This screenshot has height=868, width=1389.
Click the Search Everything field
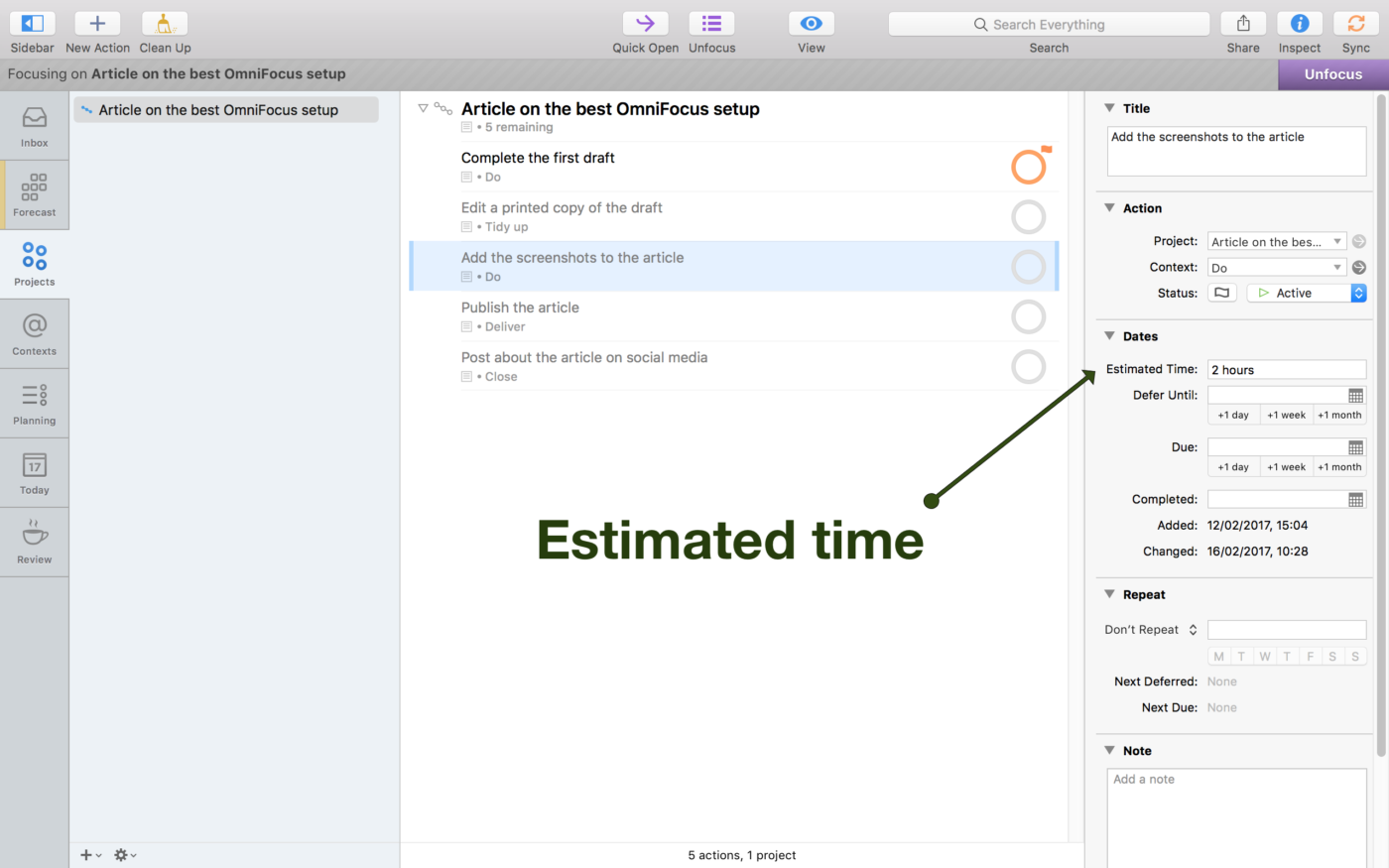coord(1049,24)
